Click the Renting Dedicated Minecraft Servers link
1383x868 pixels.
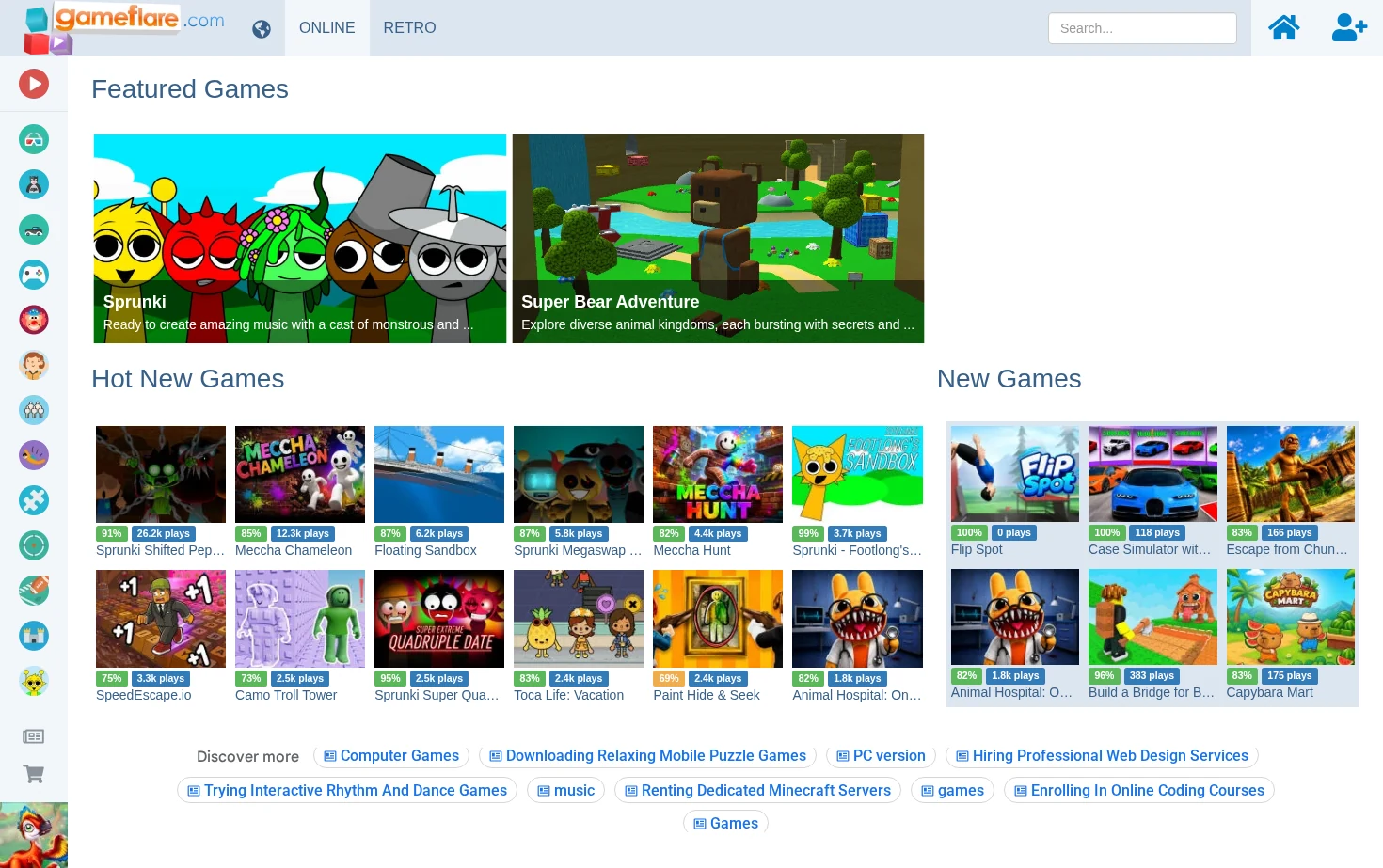coord(757,791)
